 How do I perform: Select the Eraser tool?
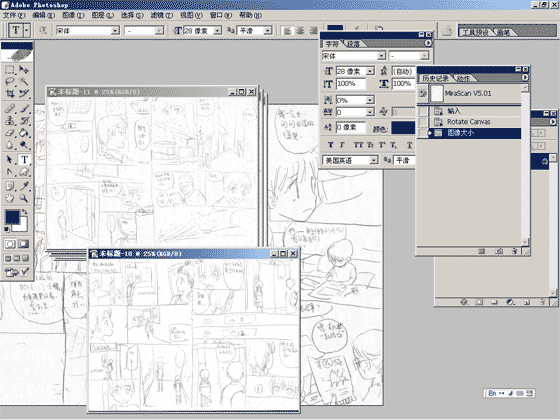10,132
